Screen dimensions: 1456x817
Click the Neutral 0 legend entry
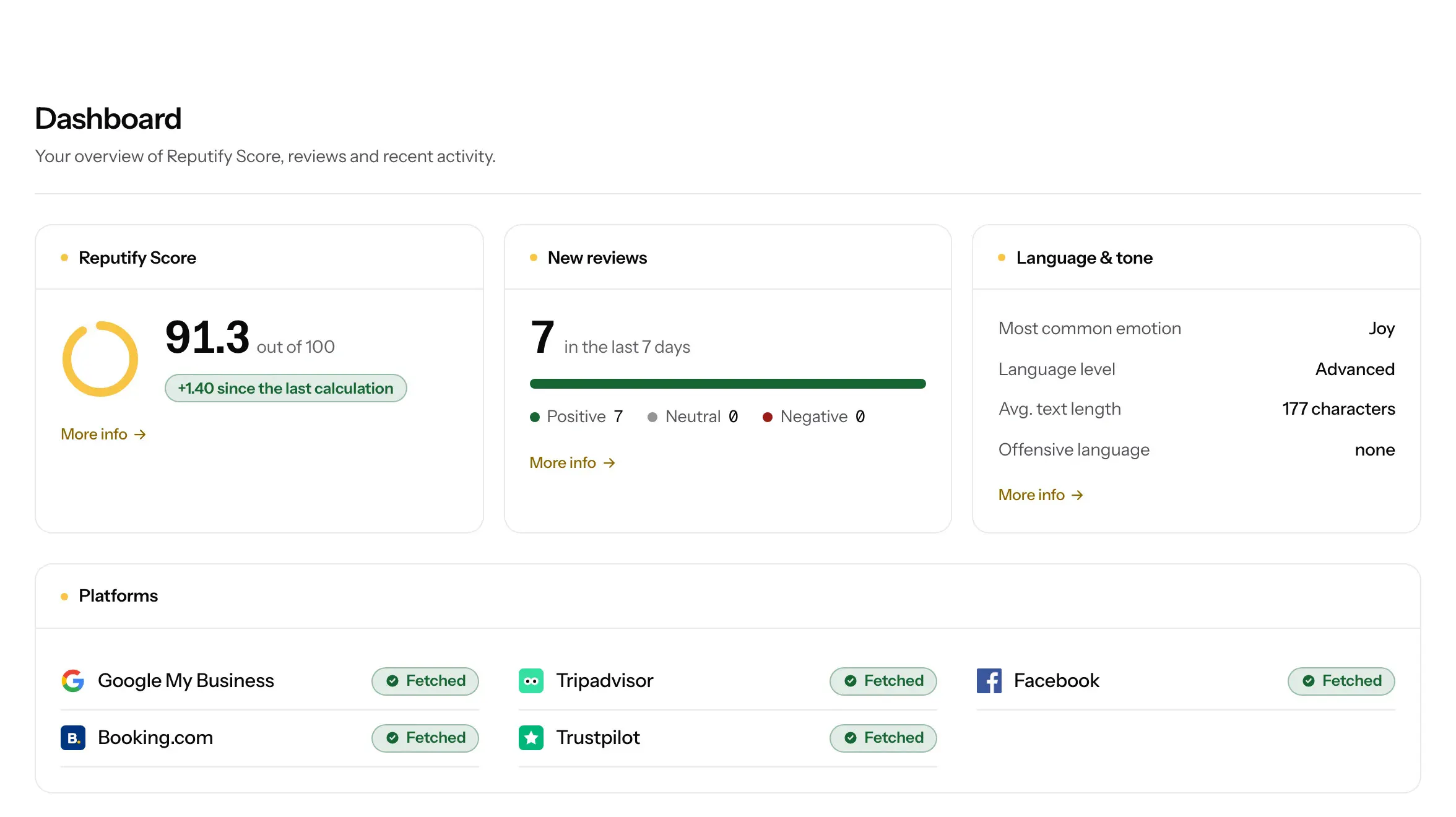693,417
